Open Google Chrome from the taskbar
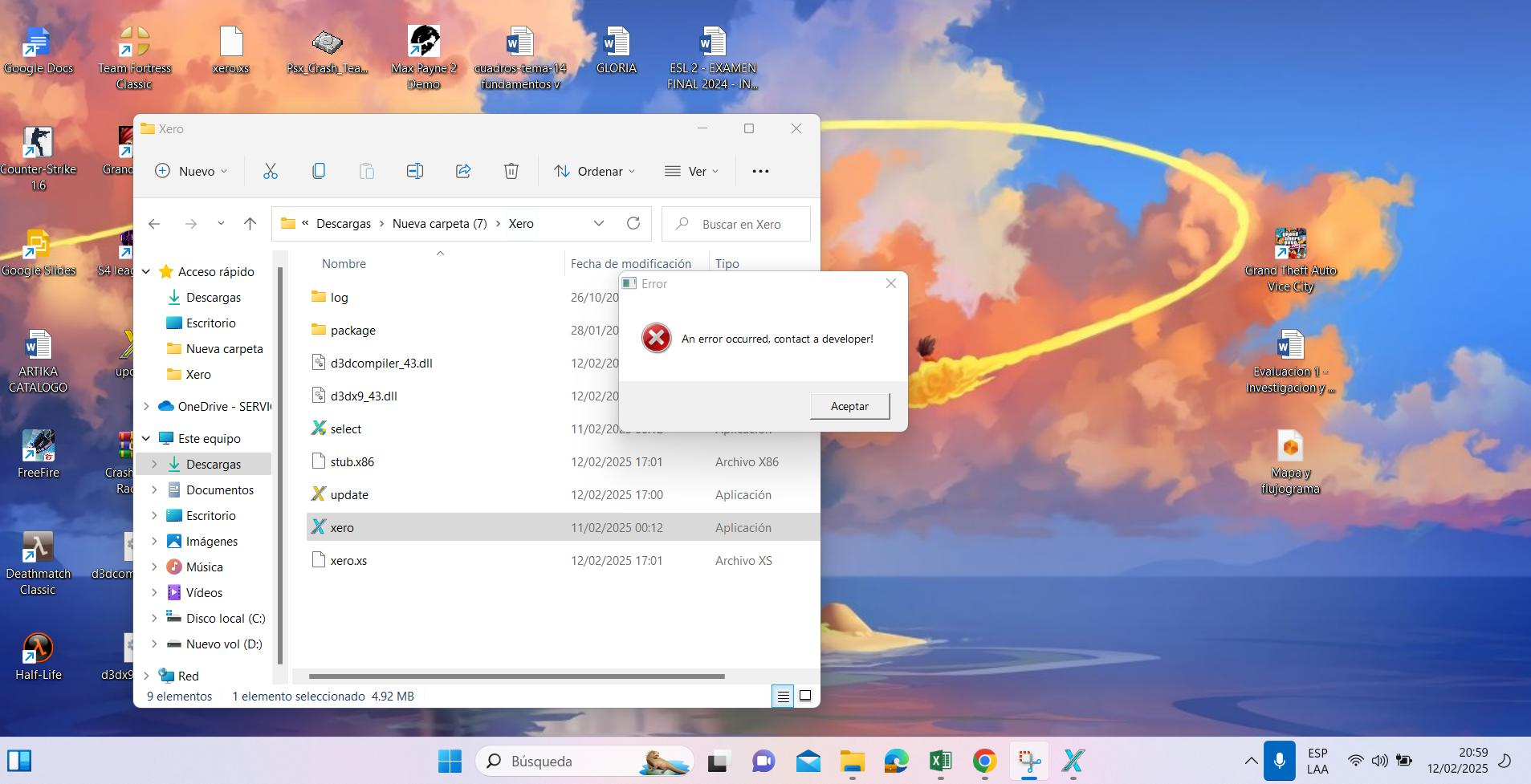The image size is (1531, 784). click(x=984, y=761)
